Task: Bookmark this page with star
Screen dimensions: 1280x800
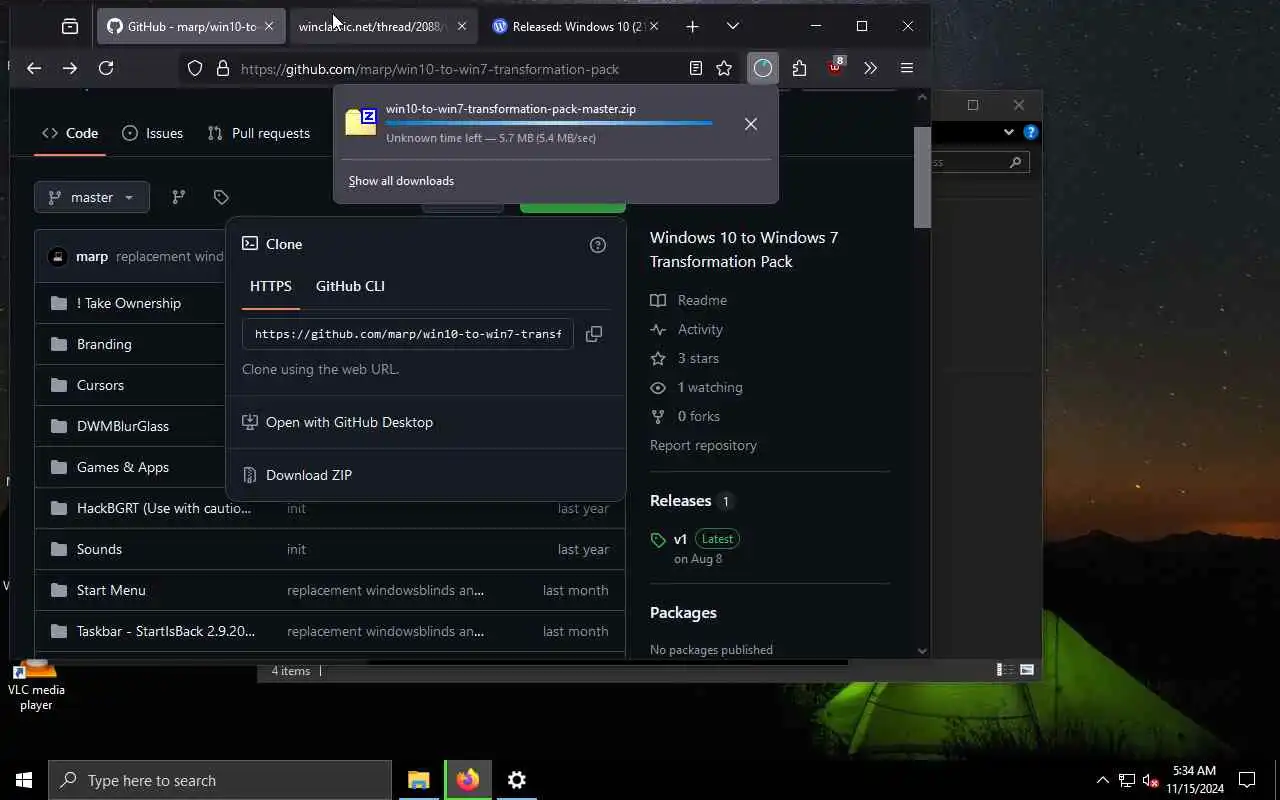Action: (724, 68)
